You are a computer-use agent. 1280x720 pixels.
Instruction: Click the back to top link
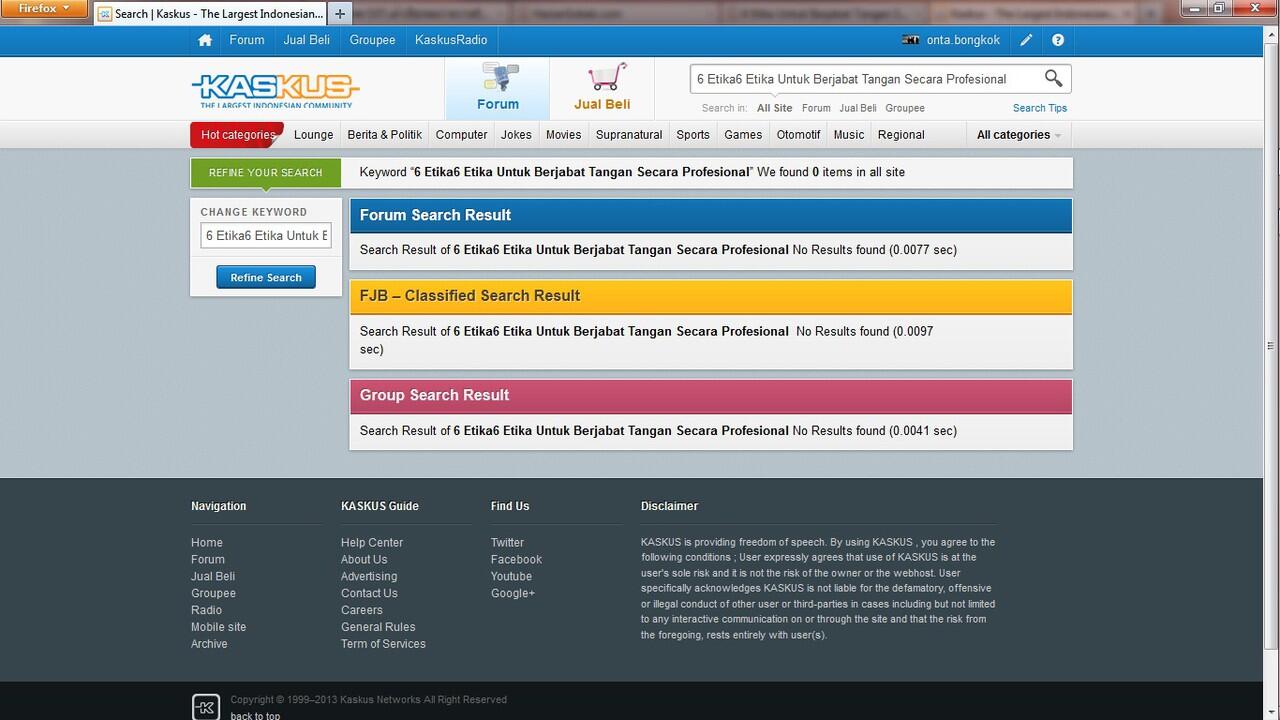coord(255,715)
